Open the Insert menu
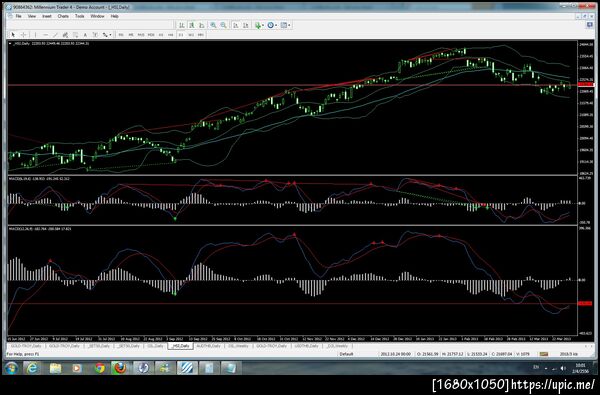Viewport: 600px width, 395px height. click(47, 16)
